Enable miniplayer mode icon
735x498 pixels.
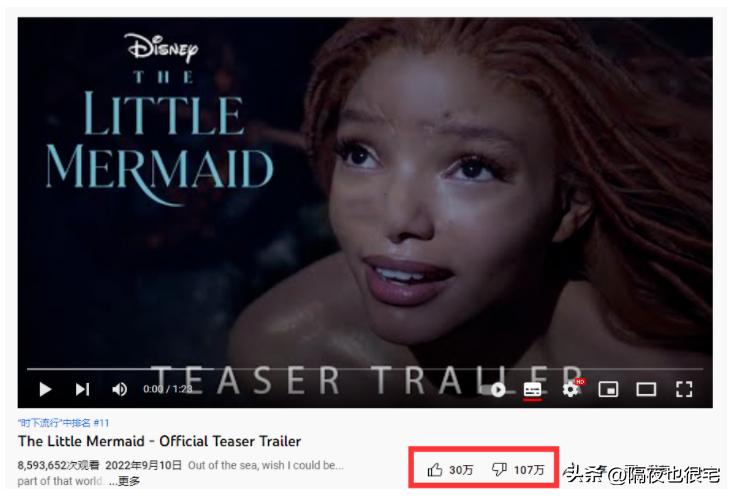click(608, 389)
